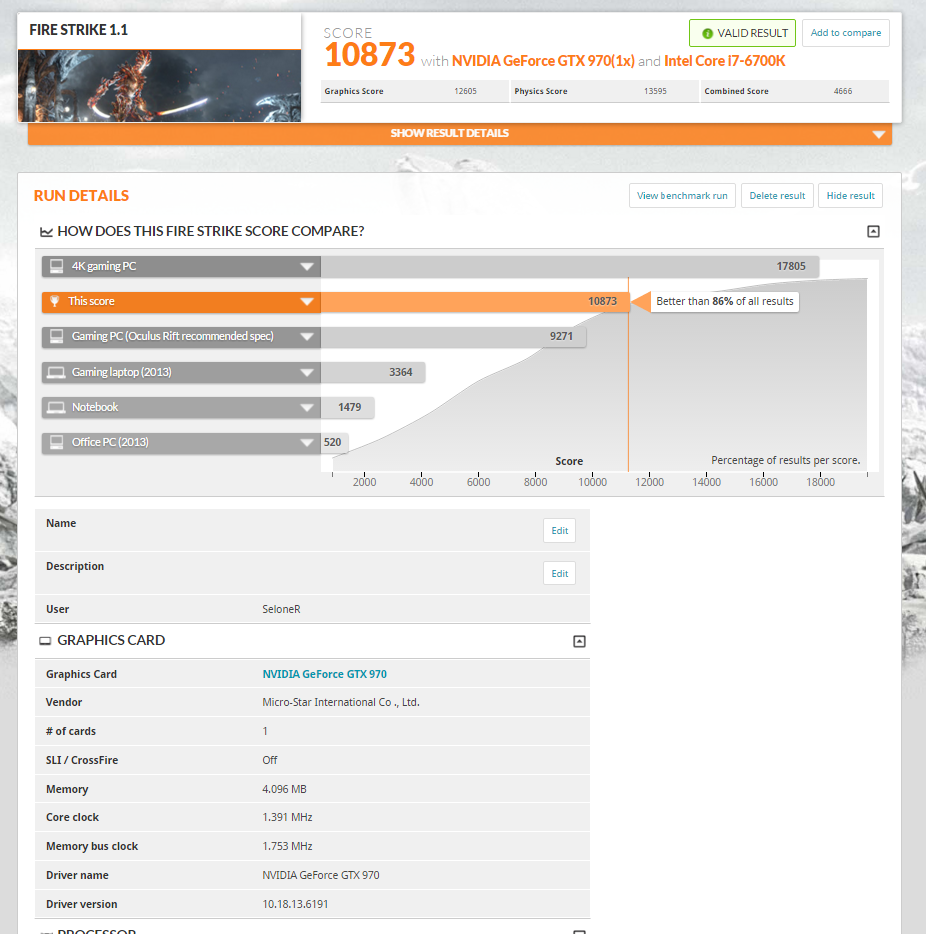Click the desktop icon in Oculus Rift row
This screenshot has height=934, width=926.
coord(57,337)
